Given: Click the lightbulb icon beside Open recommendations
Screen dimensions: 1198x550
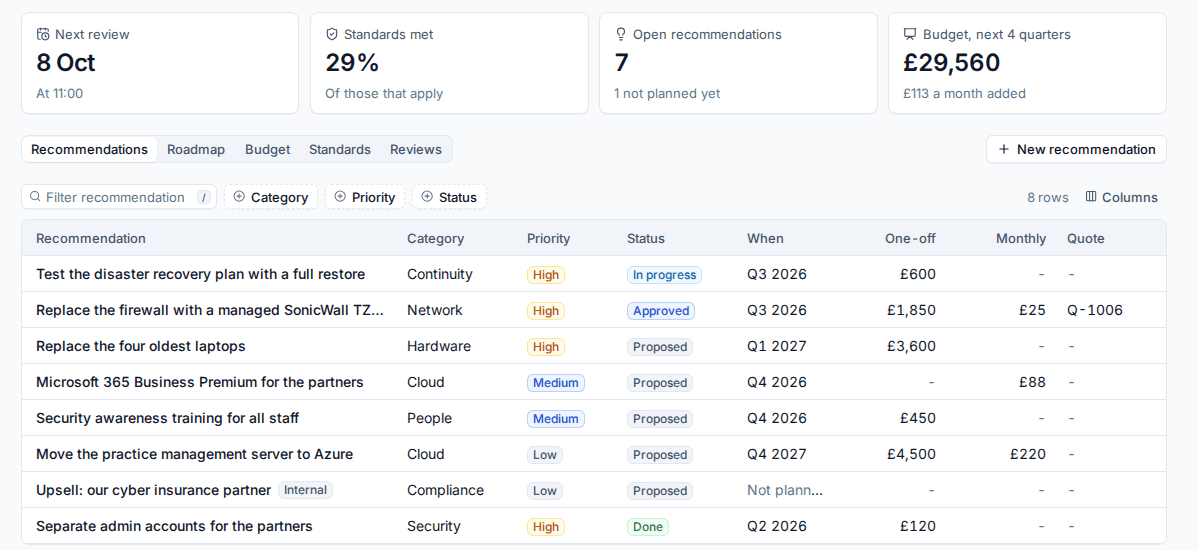Looking at the screenshot, I should (x=620, y=34).
